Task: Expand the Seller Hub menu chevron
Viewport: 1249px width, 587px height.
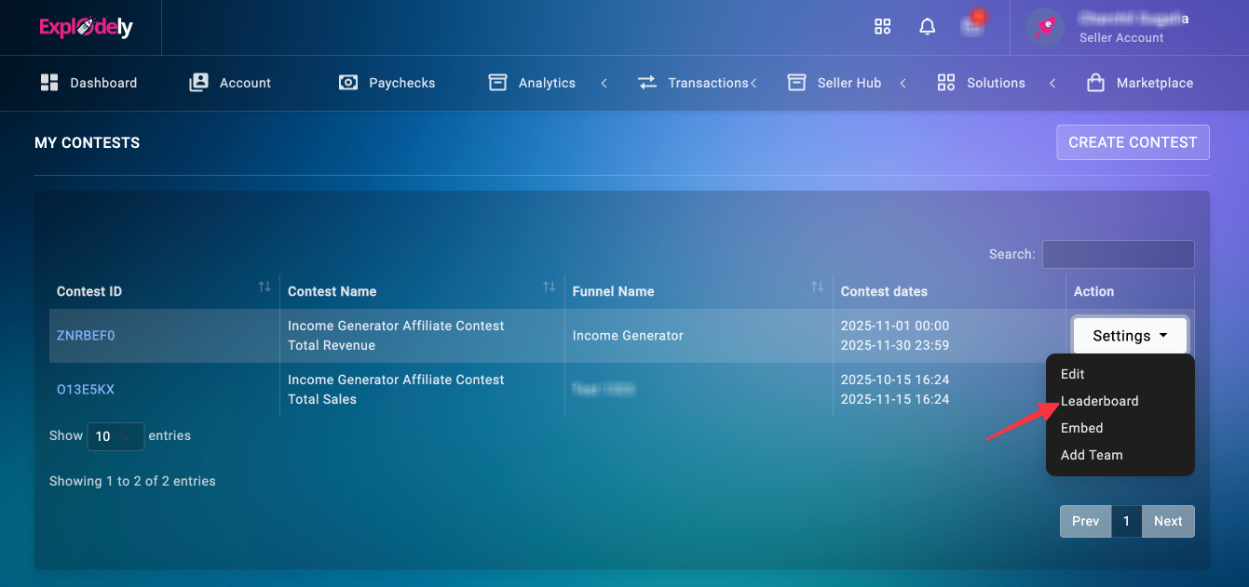Action: click(903, 83)
